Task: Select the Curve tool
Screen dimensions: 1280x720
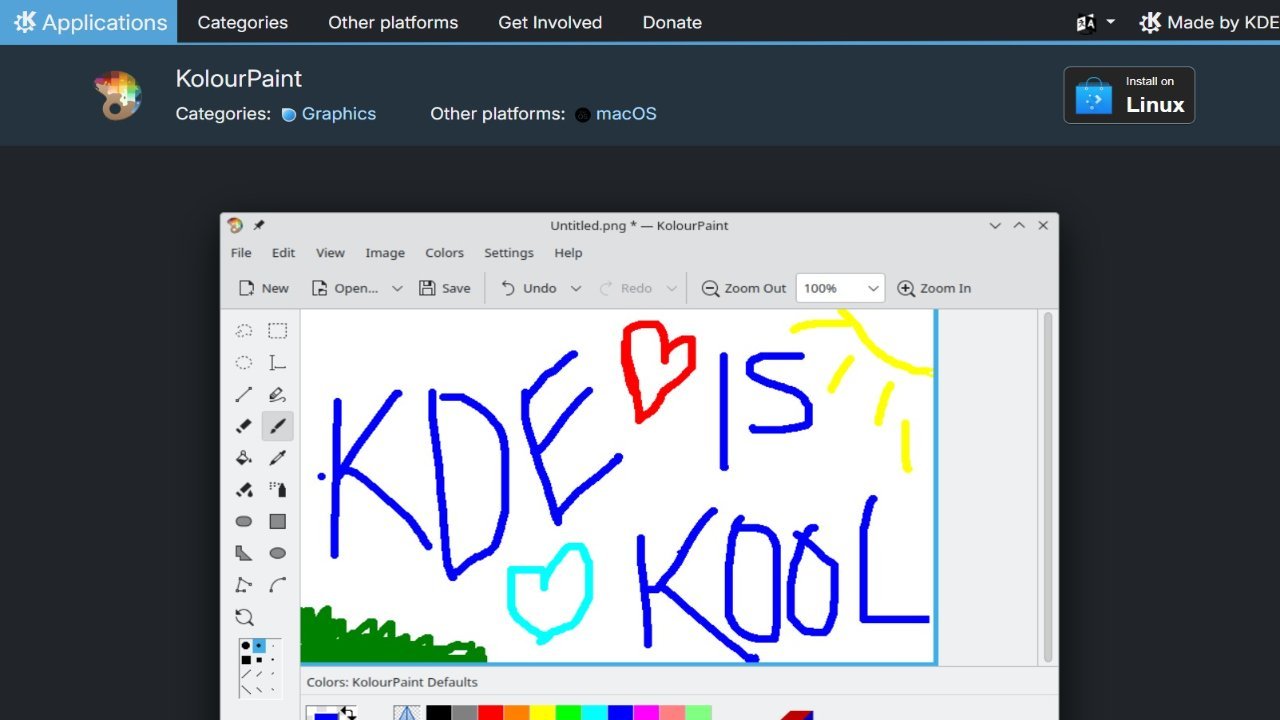Action: [x=278, y=585]
